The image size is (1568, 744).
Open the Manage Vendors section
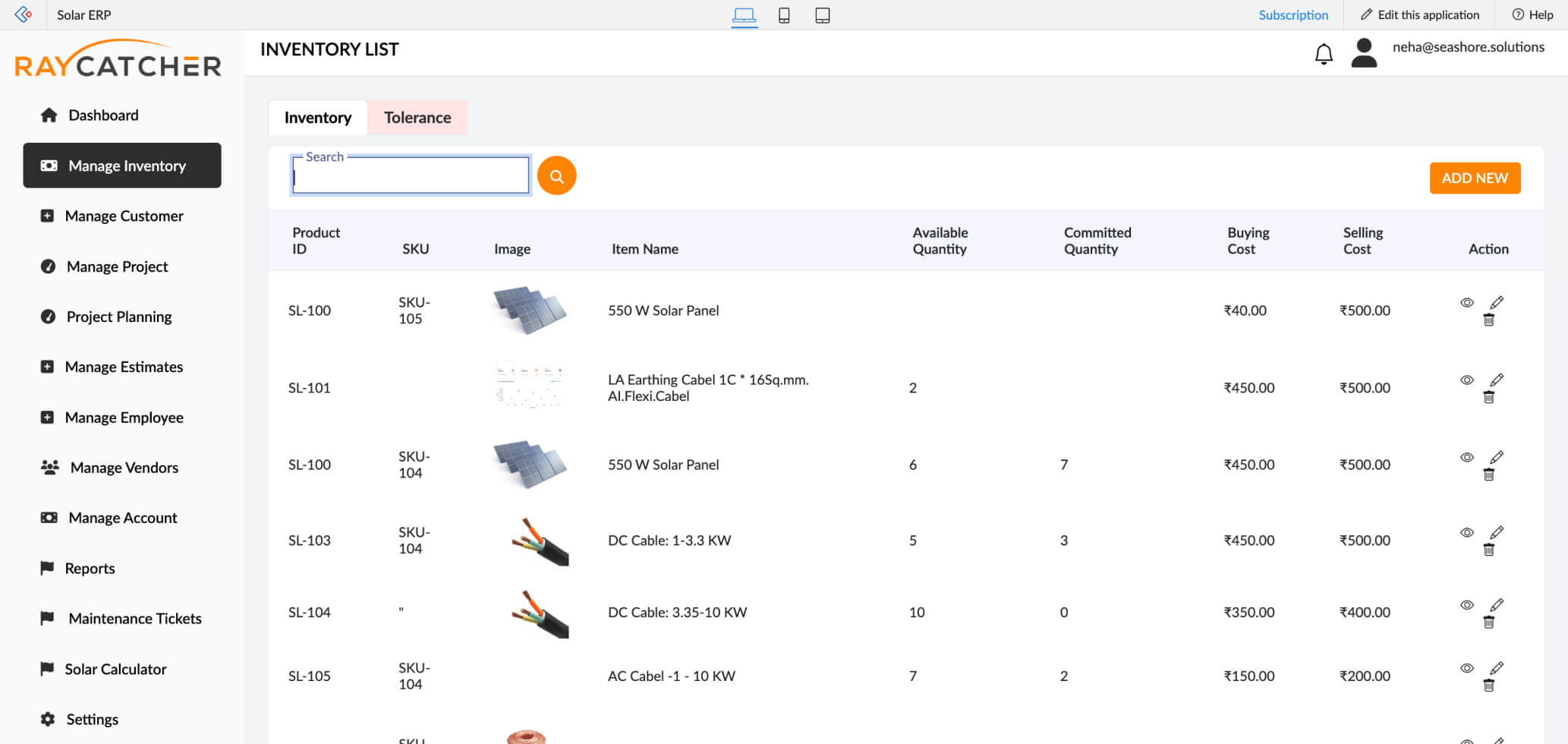tap(124, 467)
